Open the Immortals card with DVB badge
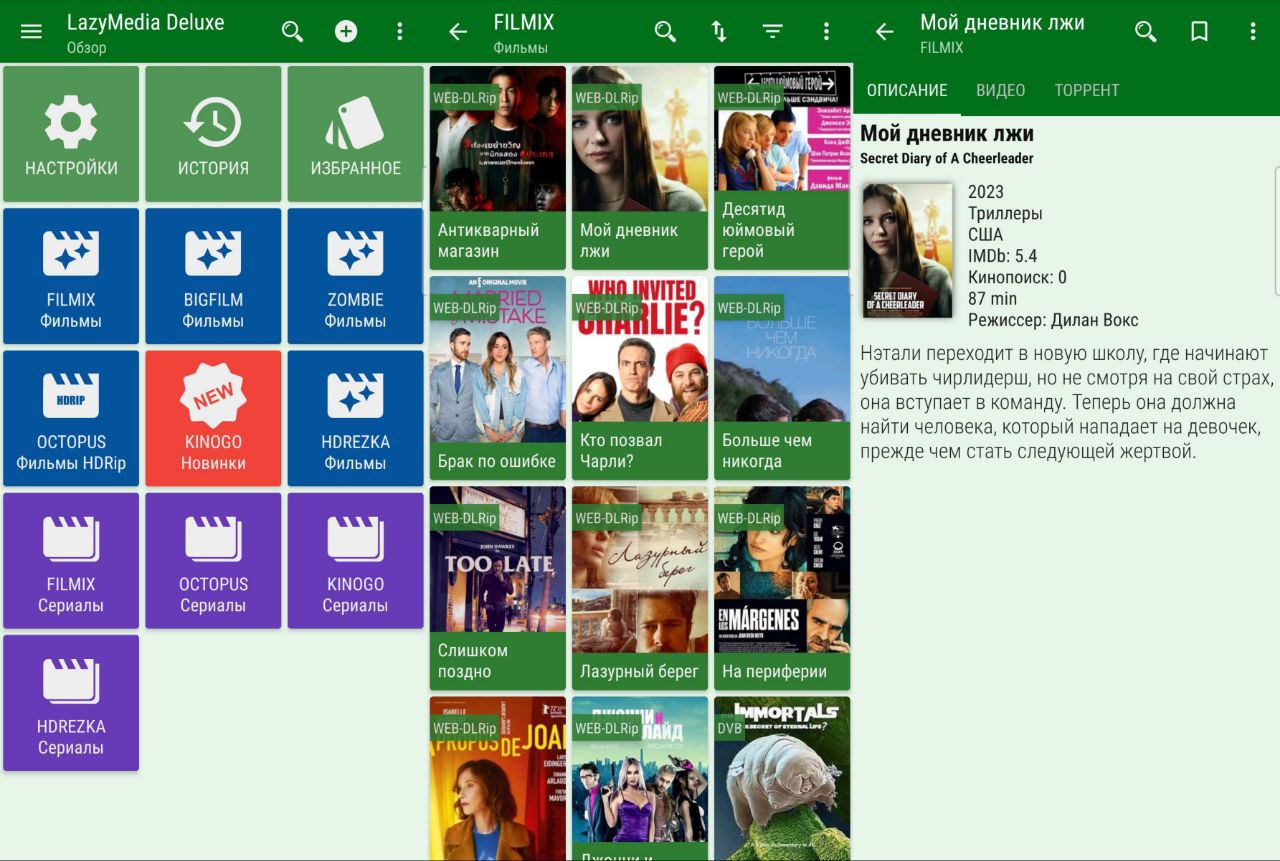1280x861 pixels. click(782, 778)
